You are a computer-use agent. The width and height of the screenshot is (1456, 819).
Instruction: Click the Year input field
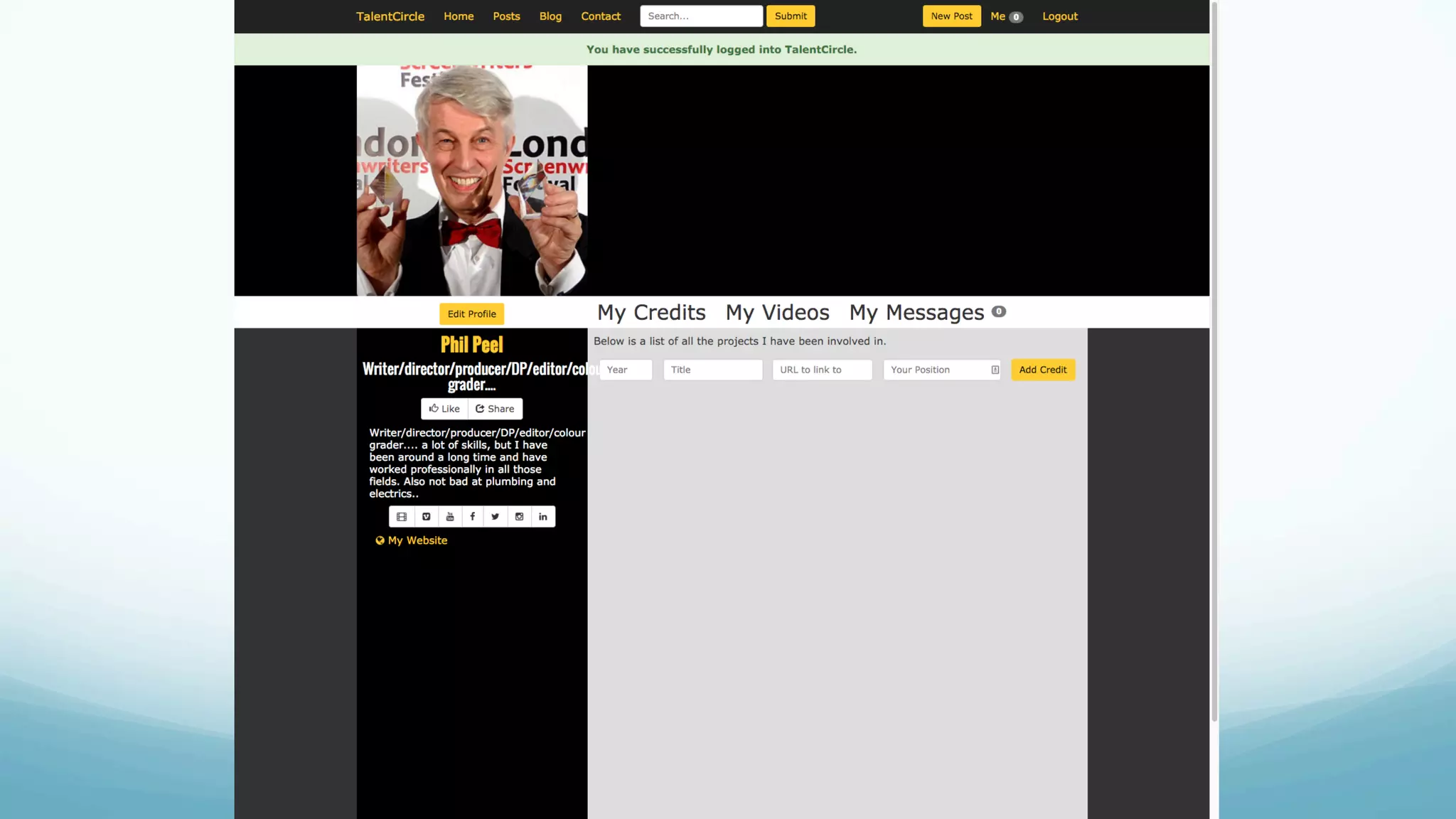626,370
